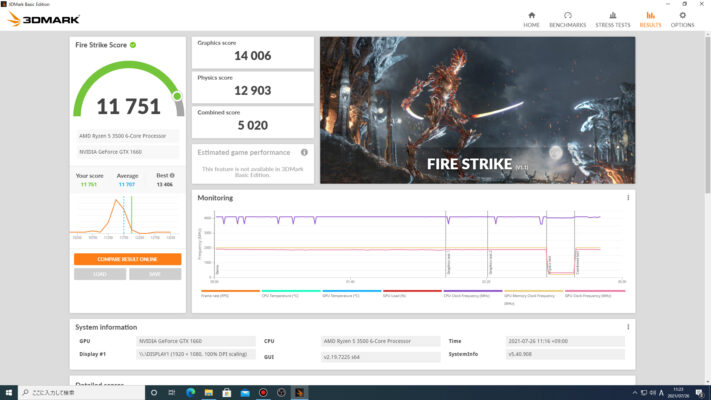This screenshot has height=400, width=711.
Task: Click the Save button
Action: coord(155,274)
